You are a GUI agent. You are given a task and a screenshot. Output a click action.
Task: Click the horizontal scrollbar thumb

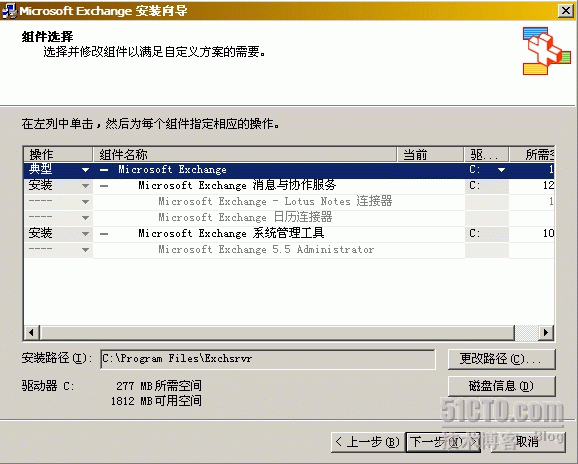click(277, 332)
